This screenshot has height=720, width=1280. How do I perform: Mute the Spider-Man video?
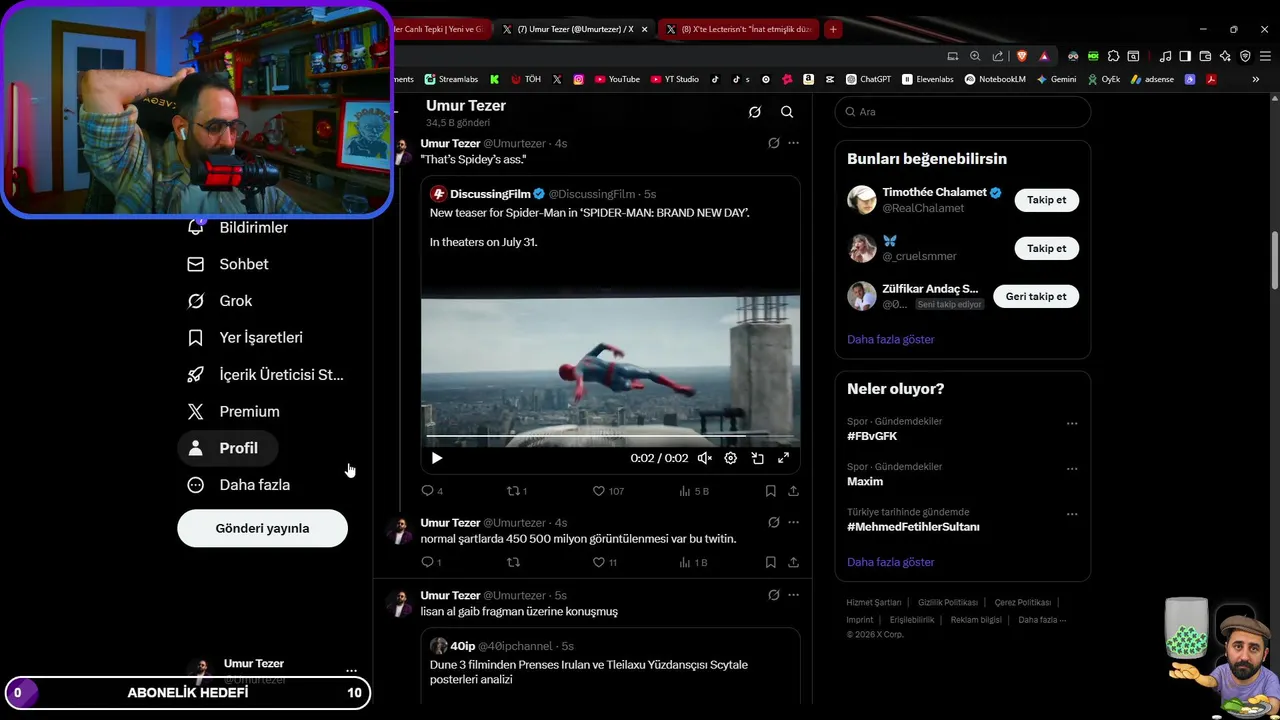pyautogui.click(x=704, y=458)
